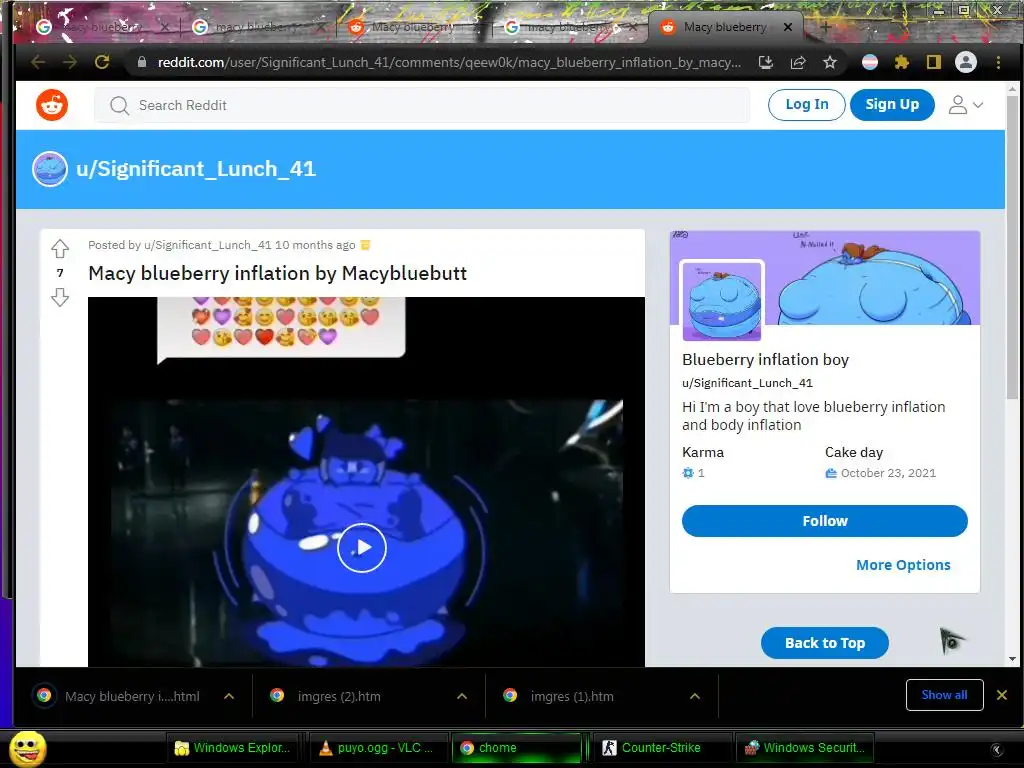
Task: Click the Sign Up button
Action: click(892, 104)
